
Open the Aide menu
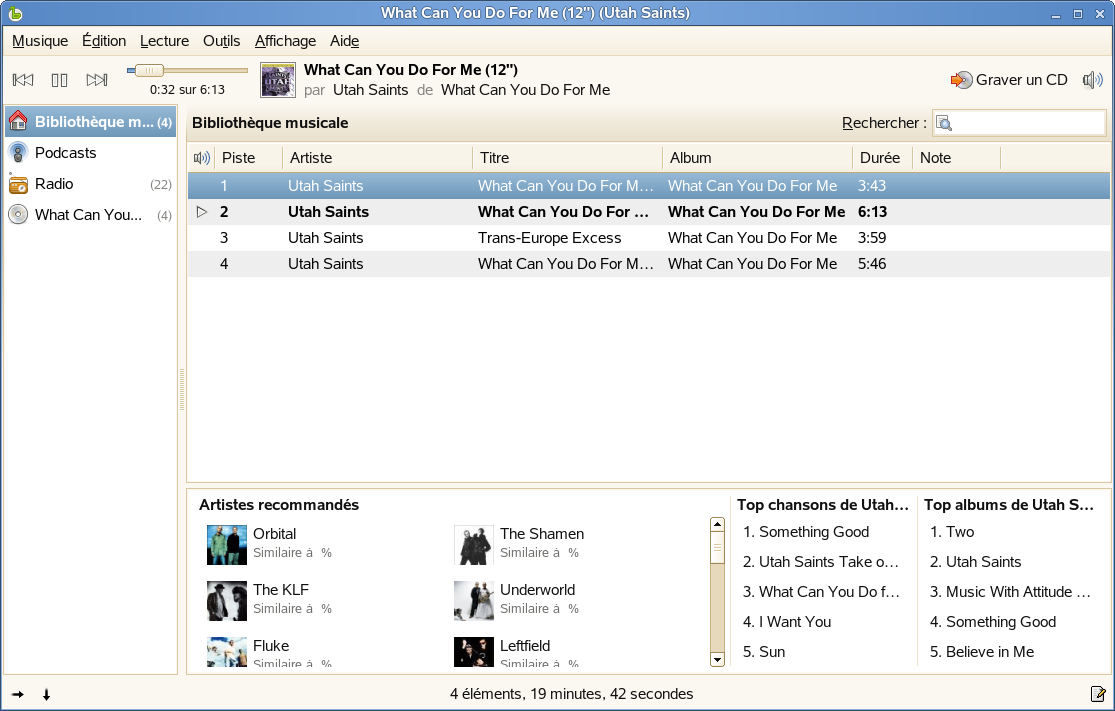click(344, 41)
